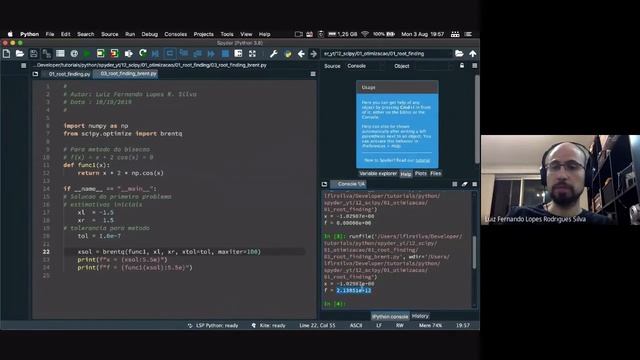Image resolution: width=640 pixels, height=360 pixels.
Task: Open the Tools menu
Action: click(227, 34)
